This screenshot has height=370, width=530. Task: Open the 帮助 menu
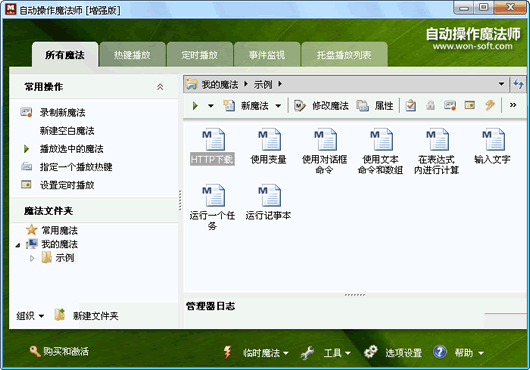469,353
